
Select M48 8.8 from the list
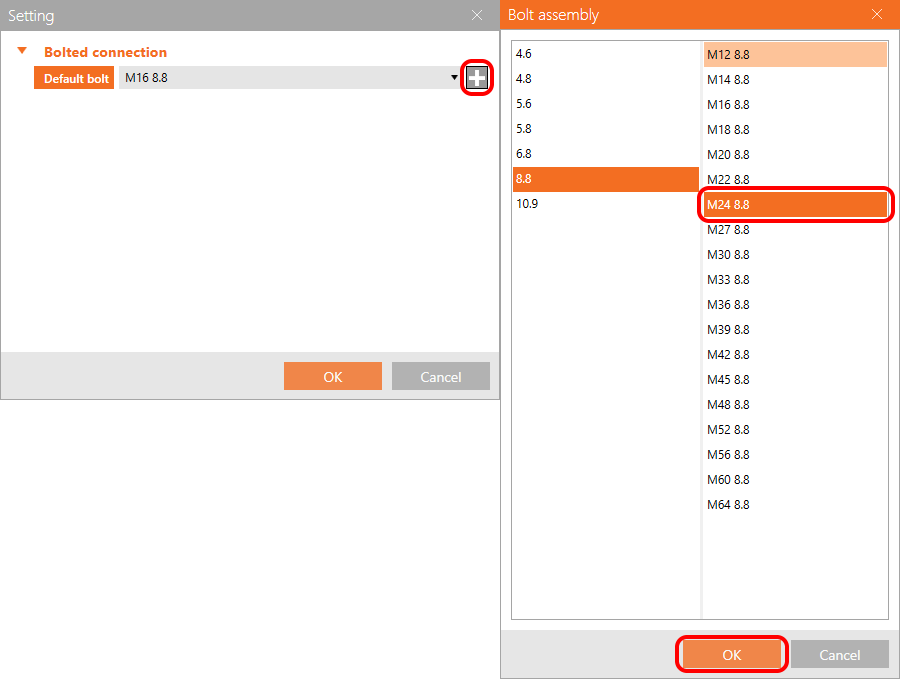tap(795, 404)
